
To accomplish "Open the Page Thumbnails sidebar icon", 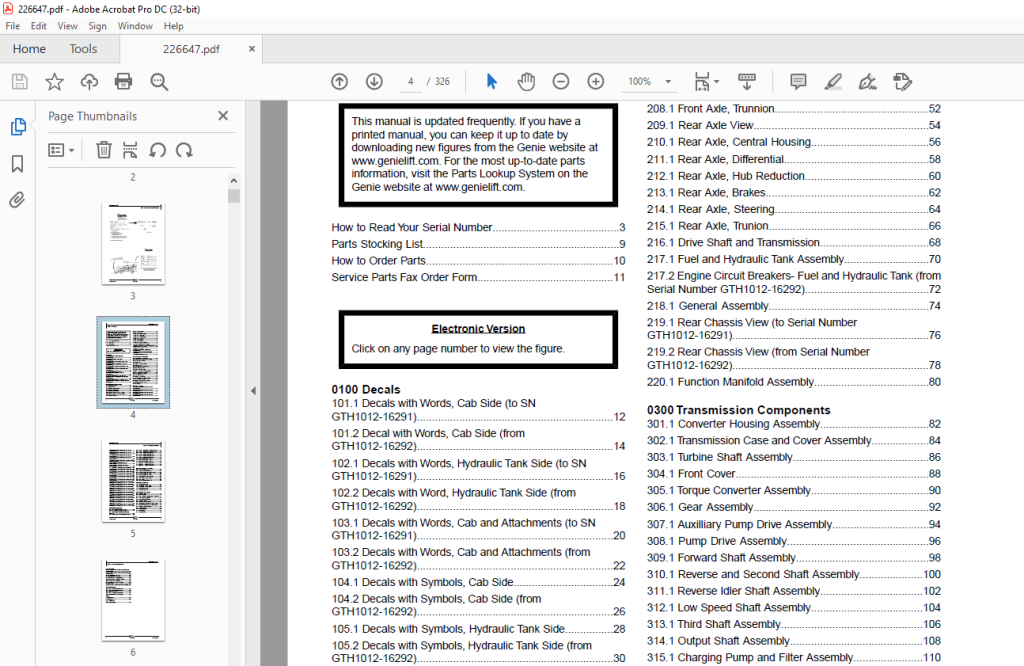I will [18, 127].
